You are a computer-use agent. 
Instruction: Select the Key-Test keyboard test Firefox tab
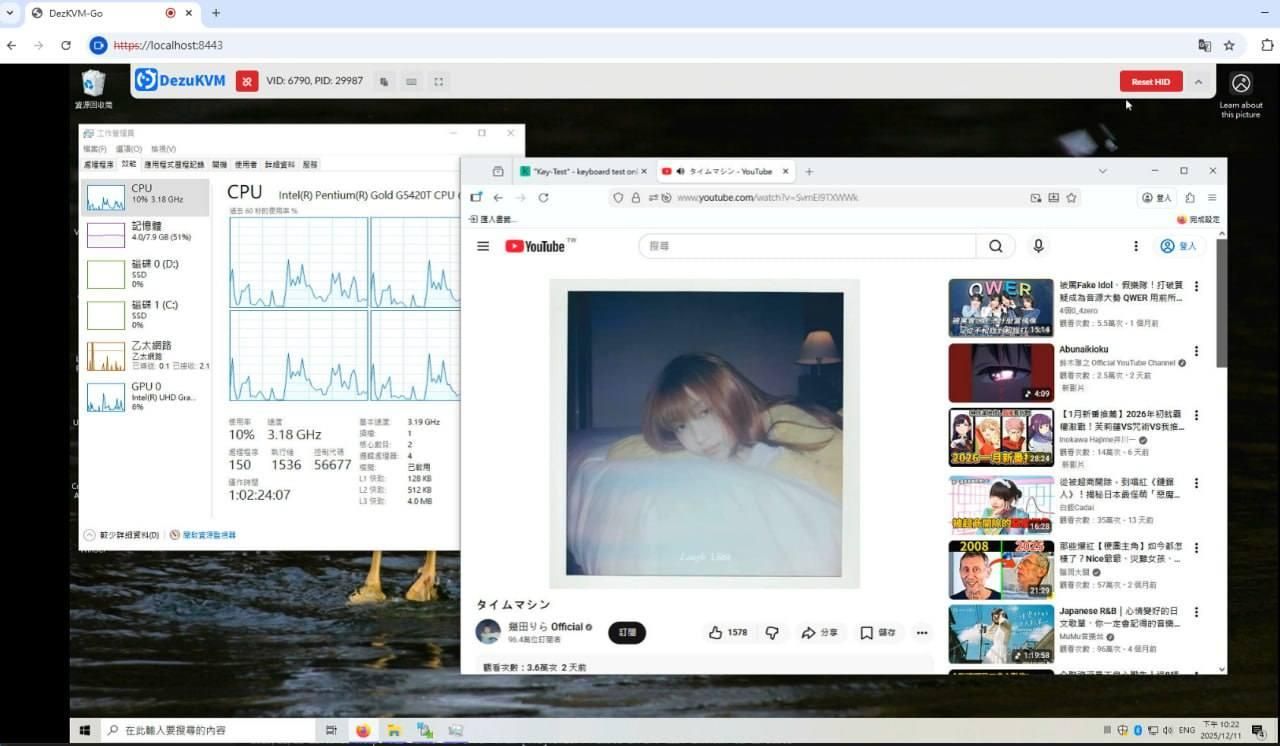tap(584, 171)
